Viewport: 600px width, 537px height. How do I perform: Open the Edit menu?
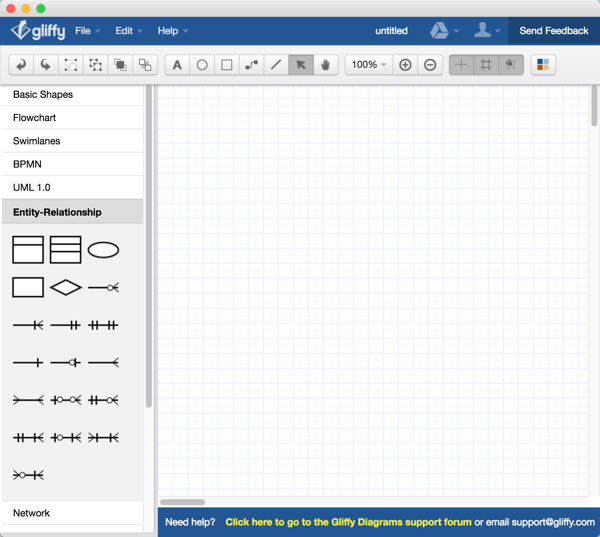click(129, 31)
